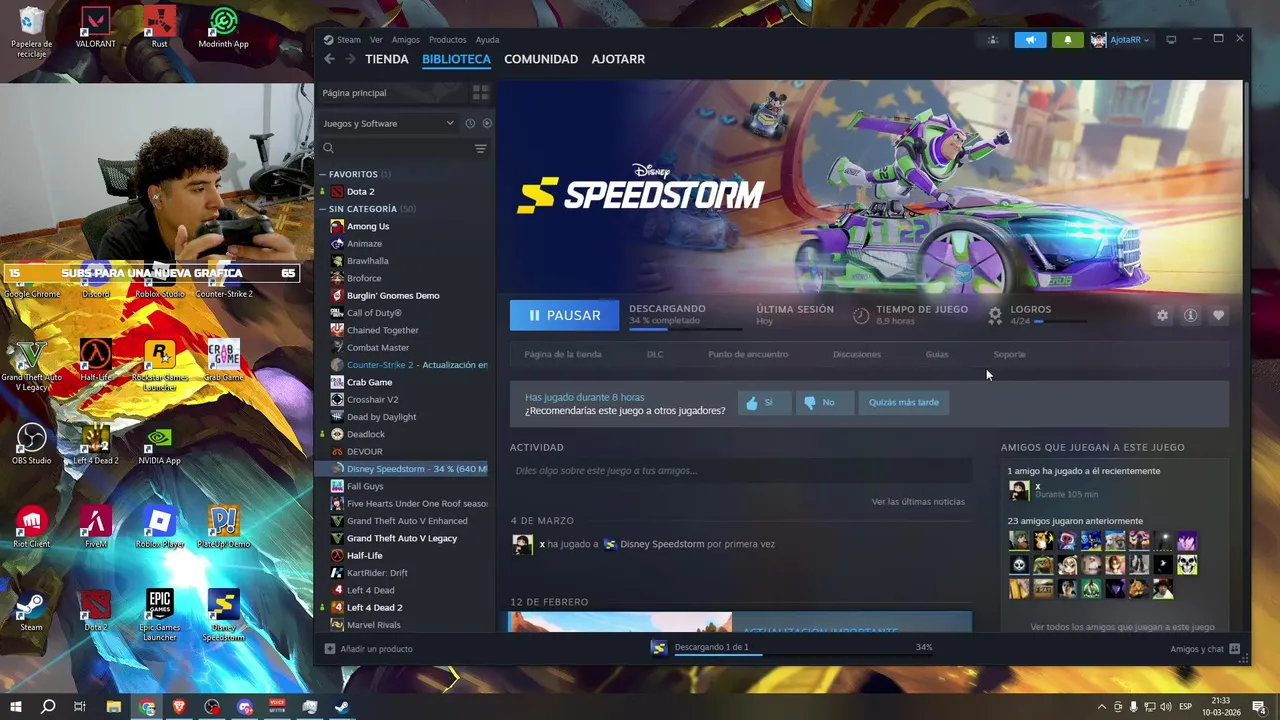The height and width of the screenshot is (720, 1280).
Task: Switch to the COMUNIDAD tab
Action: click(541, 59)
